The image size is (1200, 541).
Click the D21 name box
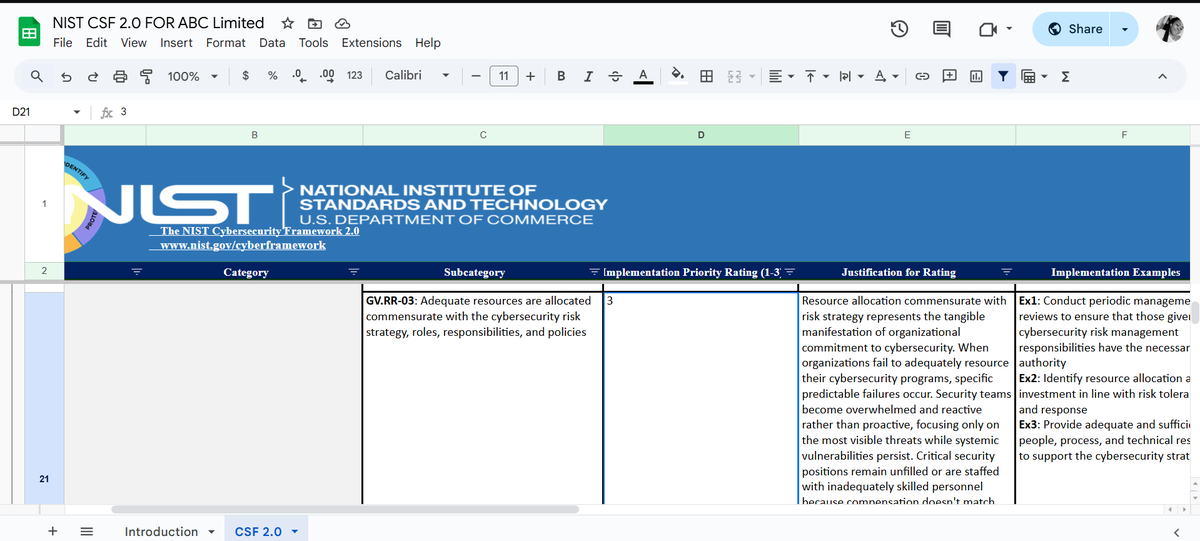tap(37, 112)
